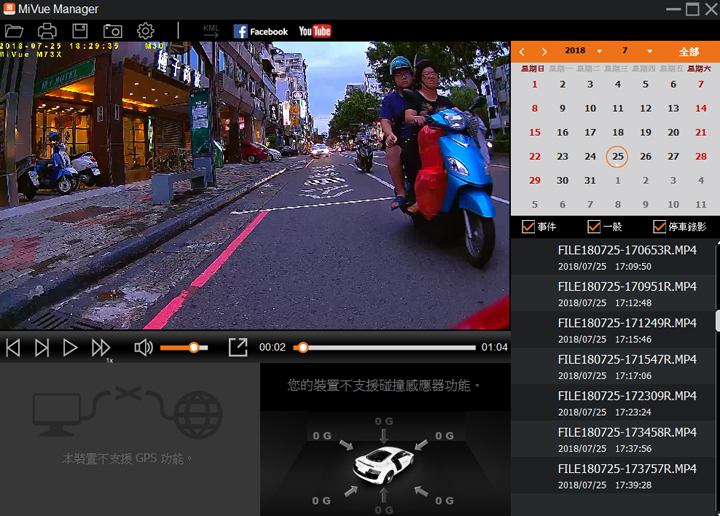
Task: Click the print icon in toolbar
Action: [x=47, y=31]
